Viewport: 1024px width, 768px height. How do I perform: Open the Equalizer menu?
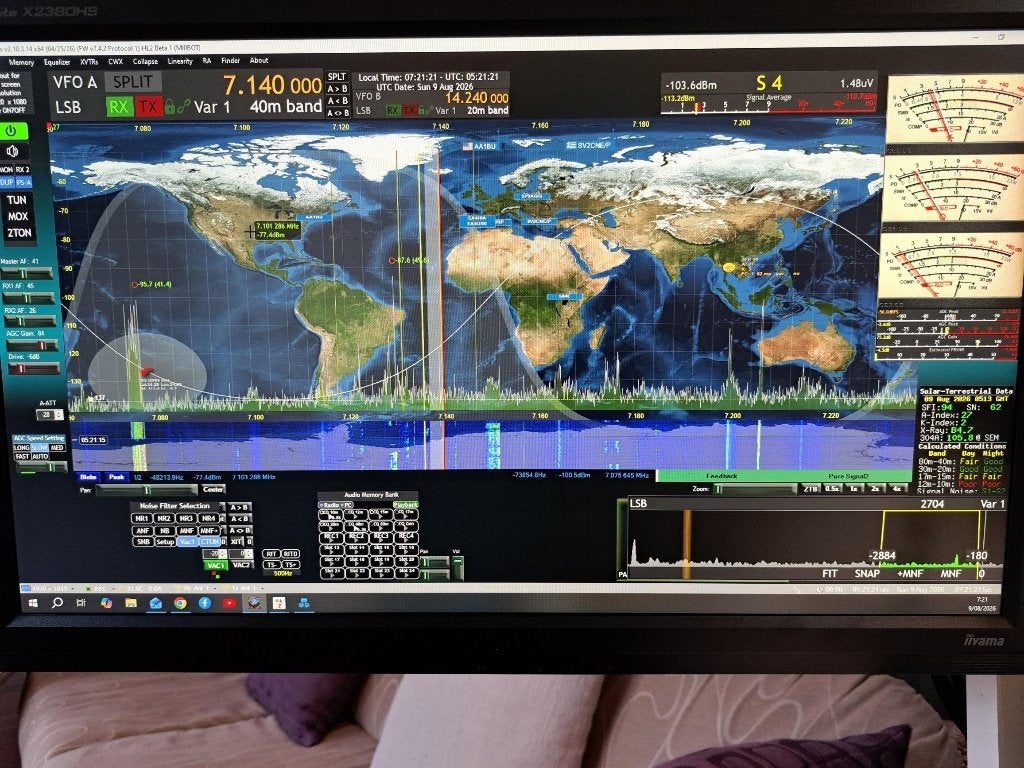(x=57, y=62)
